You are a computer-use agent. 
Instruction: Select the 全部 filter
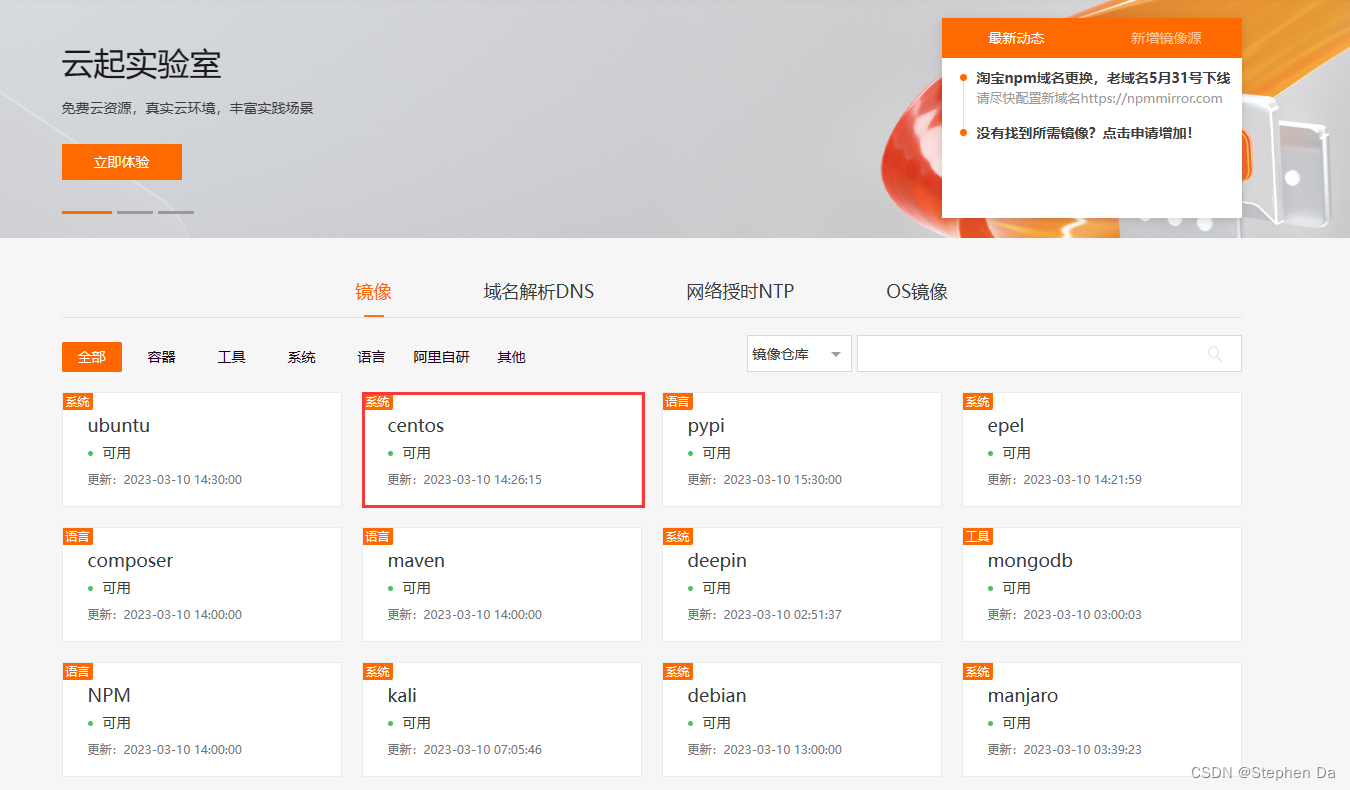tap(92, 357)
